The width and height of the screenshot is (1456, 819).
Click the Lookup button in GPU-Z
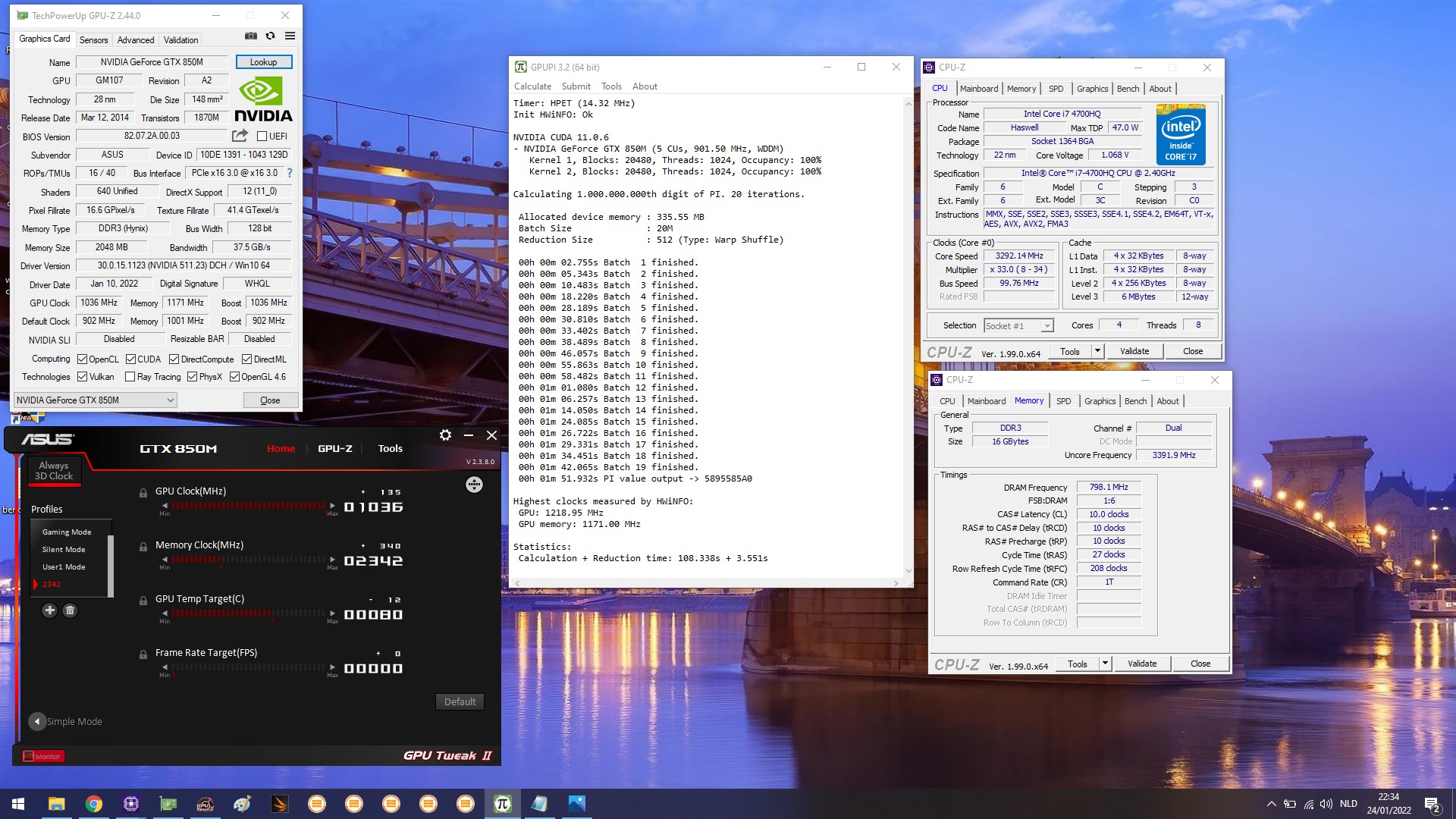263,62
